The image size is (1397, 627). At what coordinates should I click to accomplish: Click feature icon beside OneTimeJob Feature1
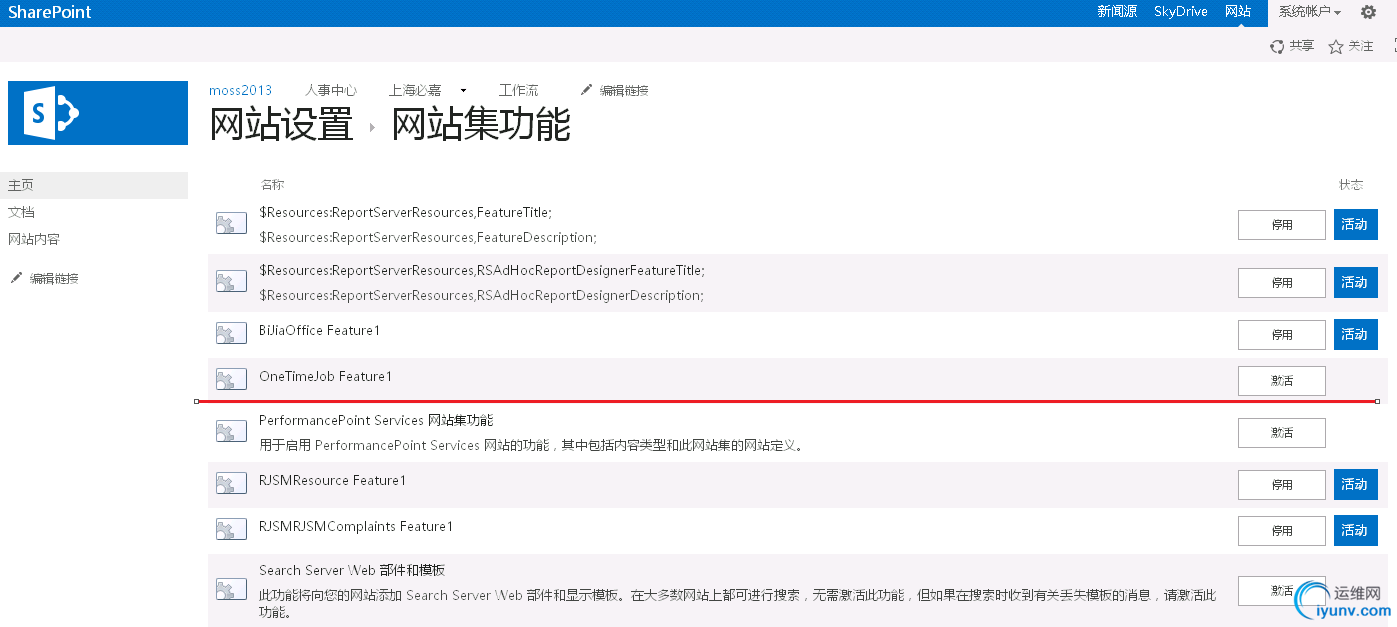click(231, 380)
